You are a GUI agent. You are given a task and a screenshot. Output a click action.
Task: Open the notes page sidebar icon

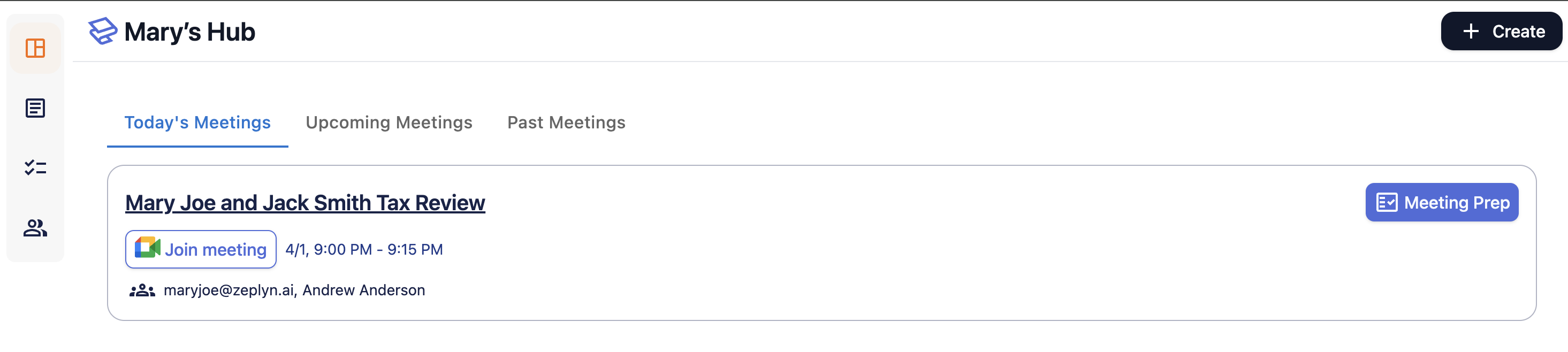coord(35,108)
